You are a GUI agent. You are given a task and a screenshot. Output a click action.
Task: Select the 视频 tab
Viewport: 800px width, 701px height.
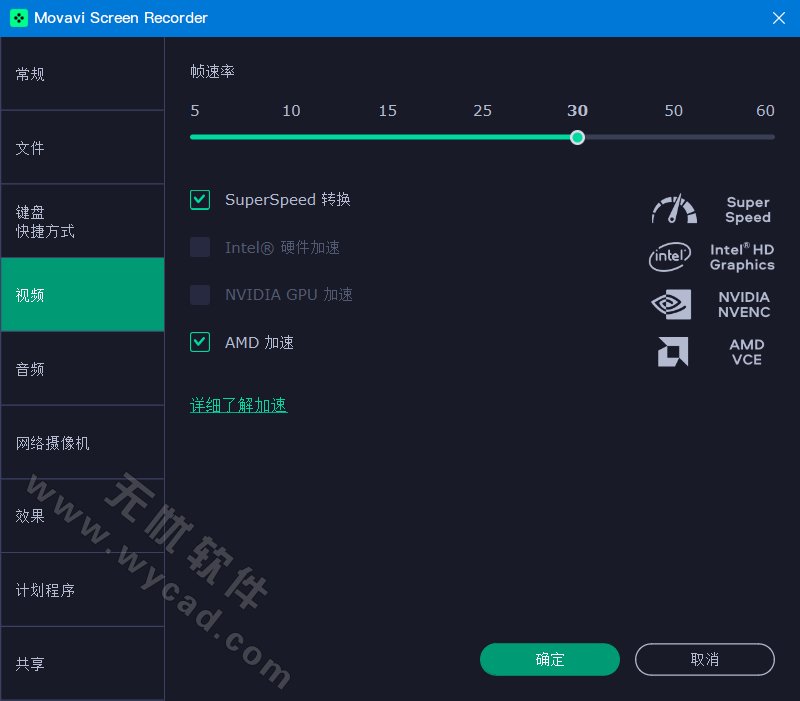pyautogui.click(x=83, y=295)
